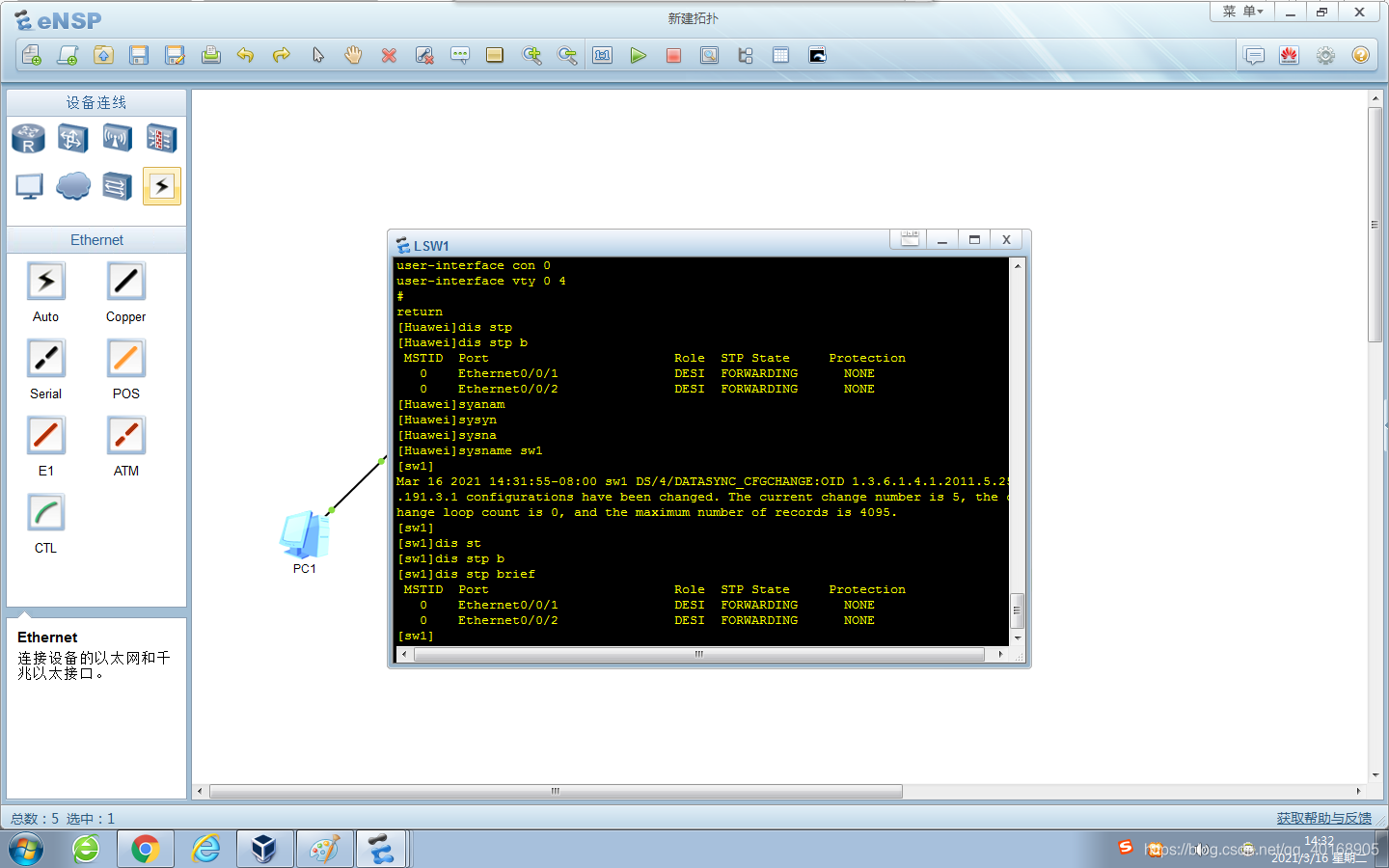Viewport: 1389px width, 868px height.
Task: Click the 获取帮助与反馈 link
Action: 1323,818
